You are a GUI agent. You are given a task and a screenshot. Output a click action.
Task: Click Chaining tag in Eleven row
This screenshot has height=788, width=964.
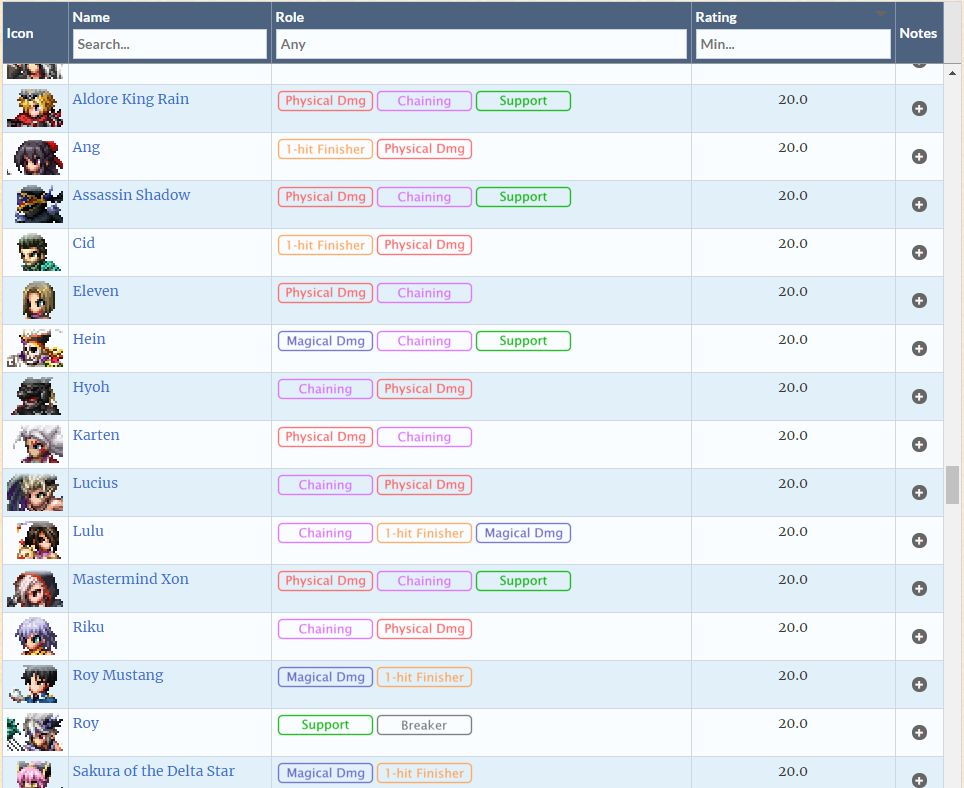point(424,293)
